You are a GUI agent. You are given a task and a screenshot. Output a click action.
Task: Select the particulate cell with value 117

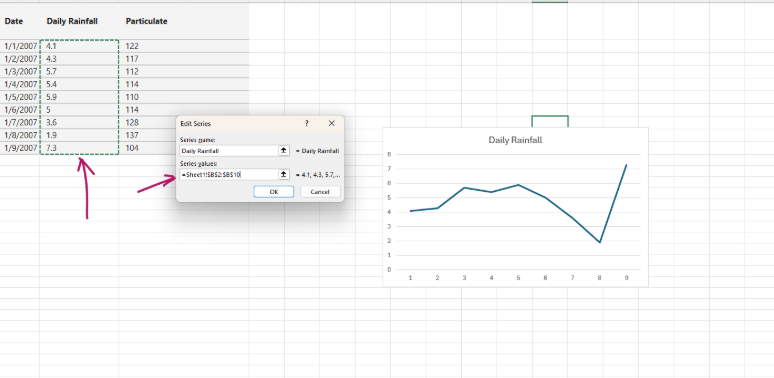(x=184, y=59)
